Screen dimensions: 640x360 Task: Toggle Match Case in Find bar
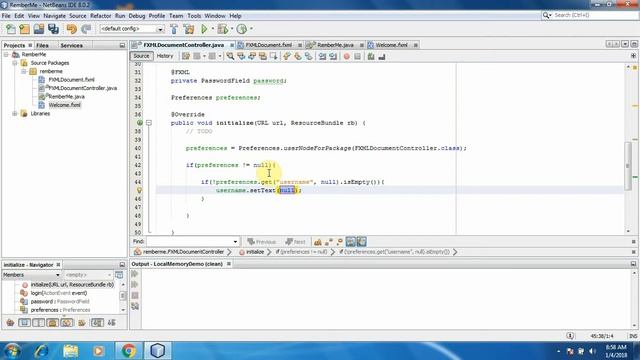(318, 242)
